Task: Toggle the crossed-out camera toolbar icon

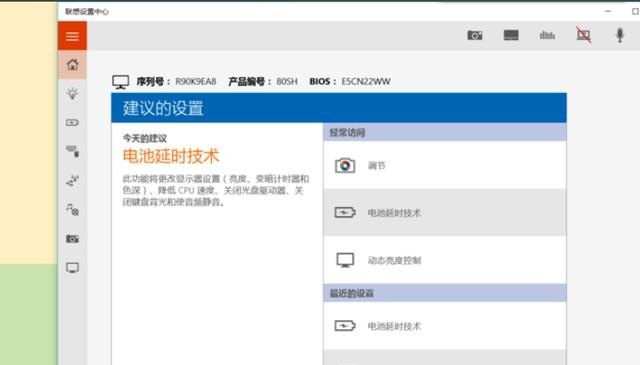Action: pyautogui.click(x=583, y=35)
